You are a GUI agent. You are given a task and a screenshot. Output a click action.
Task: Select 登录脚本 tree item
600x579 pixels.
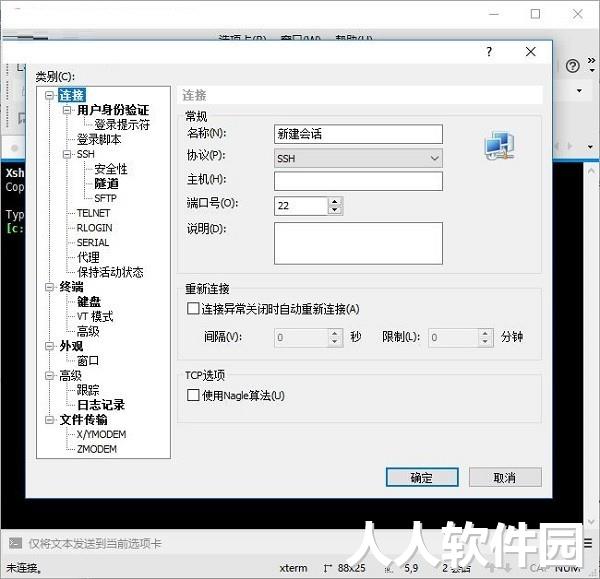[99, 140]
